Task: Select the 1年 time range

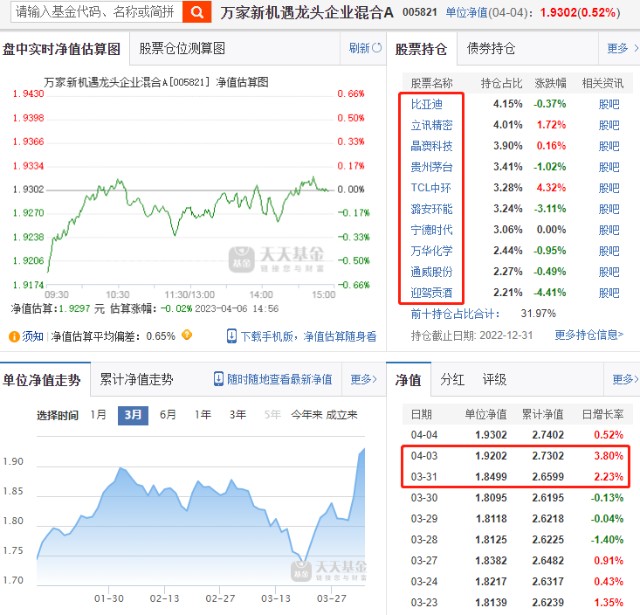Action: coord(202,415)
